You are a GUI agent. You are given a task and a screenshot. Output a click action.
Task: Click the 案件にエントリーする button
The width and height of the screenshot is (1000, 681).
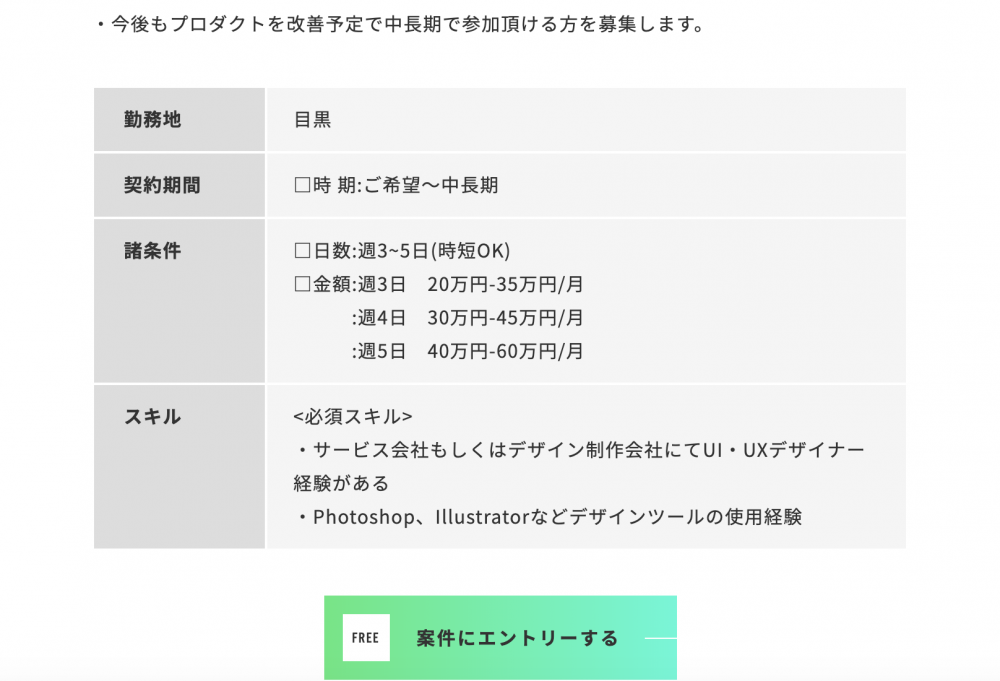coord(500,638)
